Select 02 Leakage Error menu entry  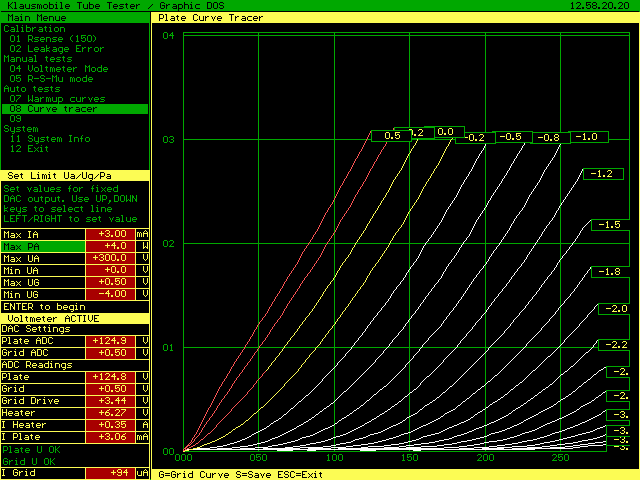pos(57,49)
